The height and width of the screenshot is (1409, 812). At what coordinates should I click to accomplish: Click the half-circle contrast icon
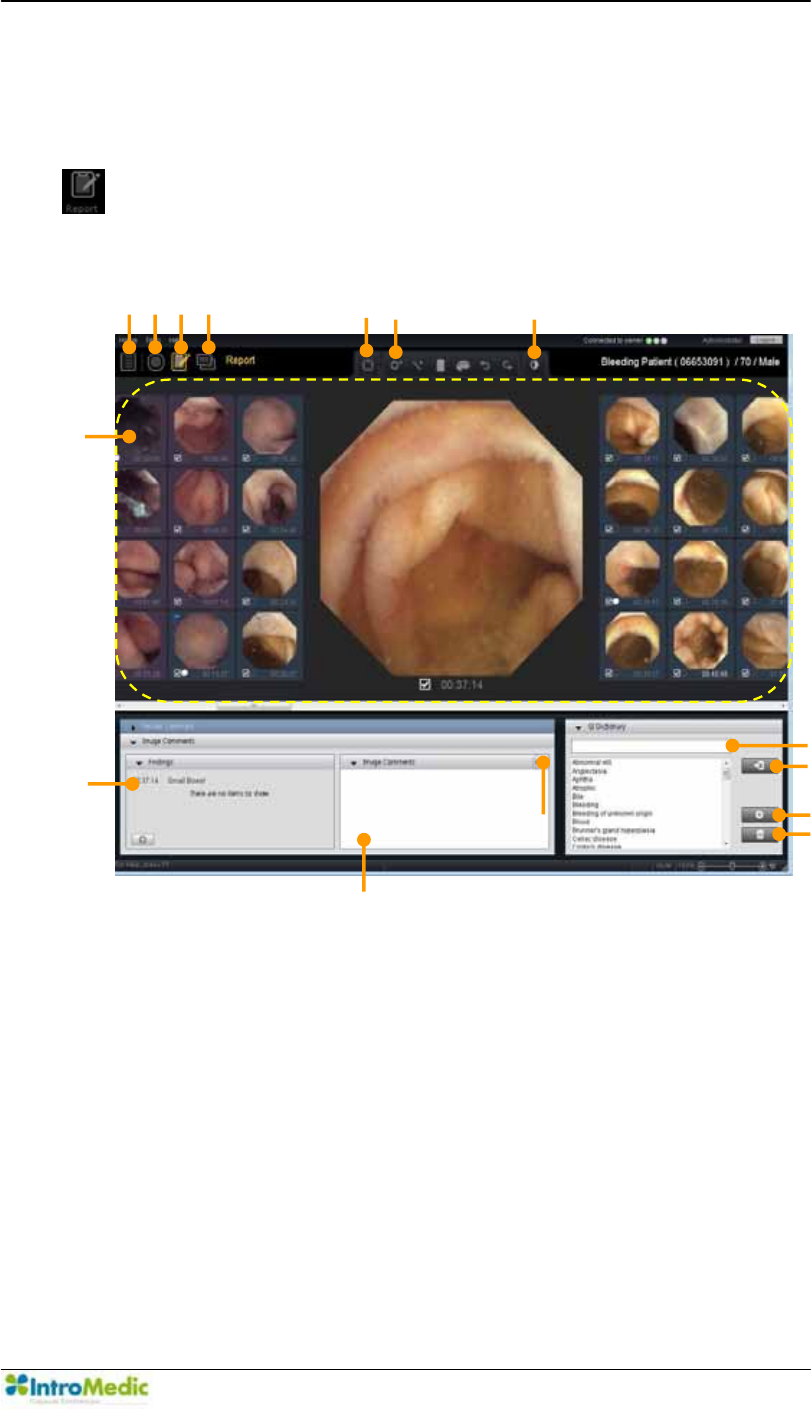(534, 365)
